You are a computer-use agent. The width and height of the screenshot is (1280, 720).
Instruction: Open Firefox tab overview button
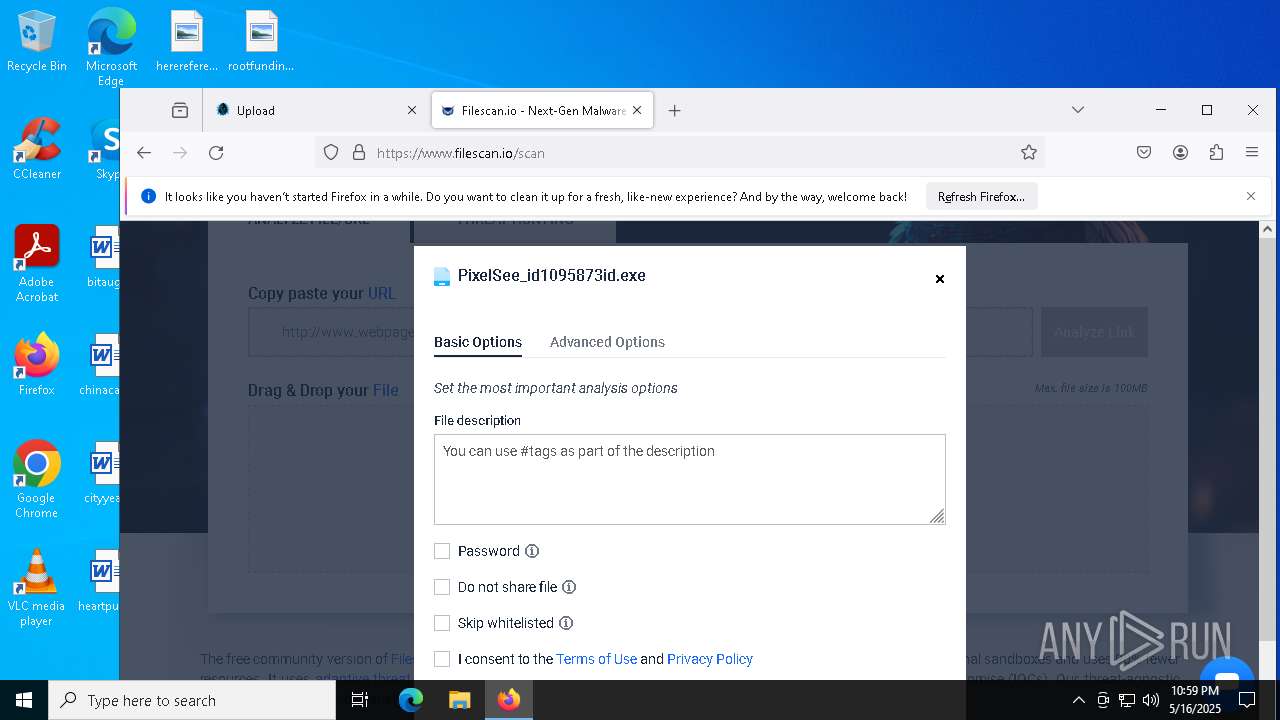point(180,110)
